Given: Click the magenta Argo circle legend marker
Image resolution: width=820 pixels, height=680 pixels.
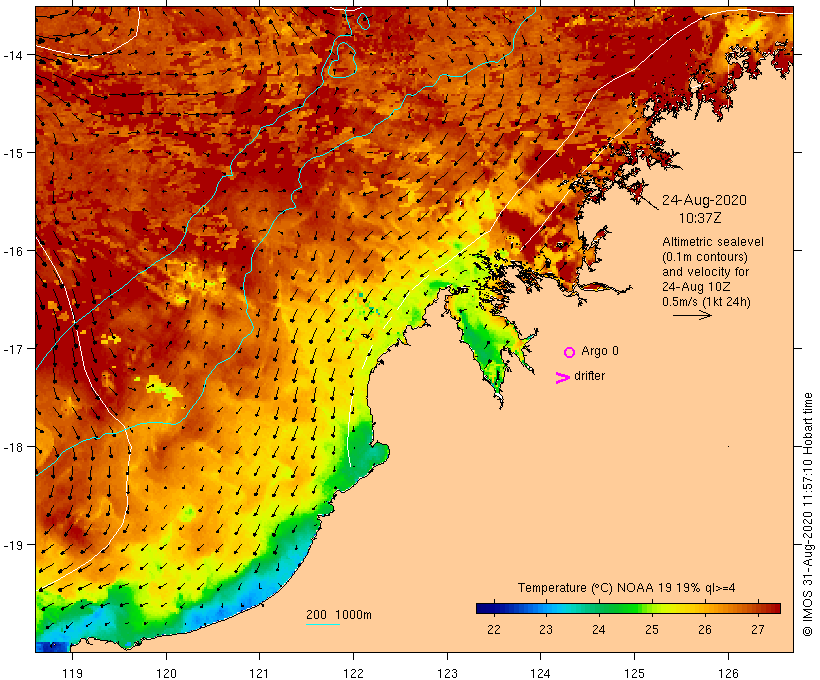Looking at the screenshot, I should point(570,352).
